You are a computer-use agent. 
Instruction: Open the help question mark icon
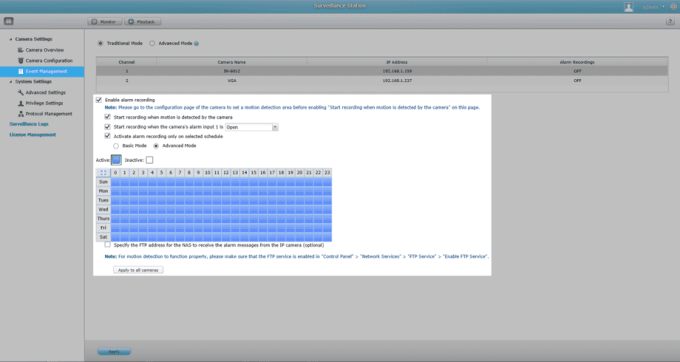(670, 21)
